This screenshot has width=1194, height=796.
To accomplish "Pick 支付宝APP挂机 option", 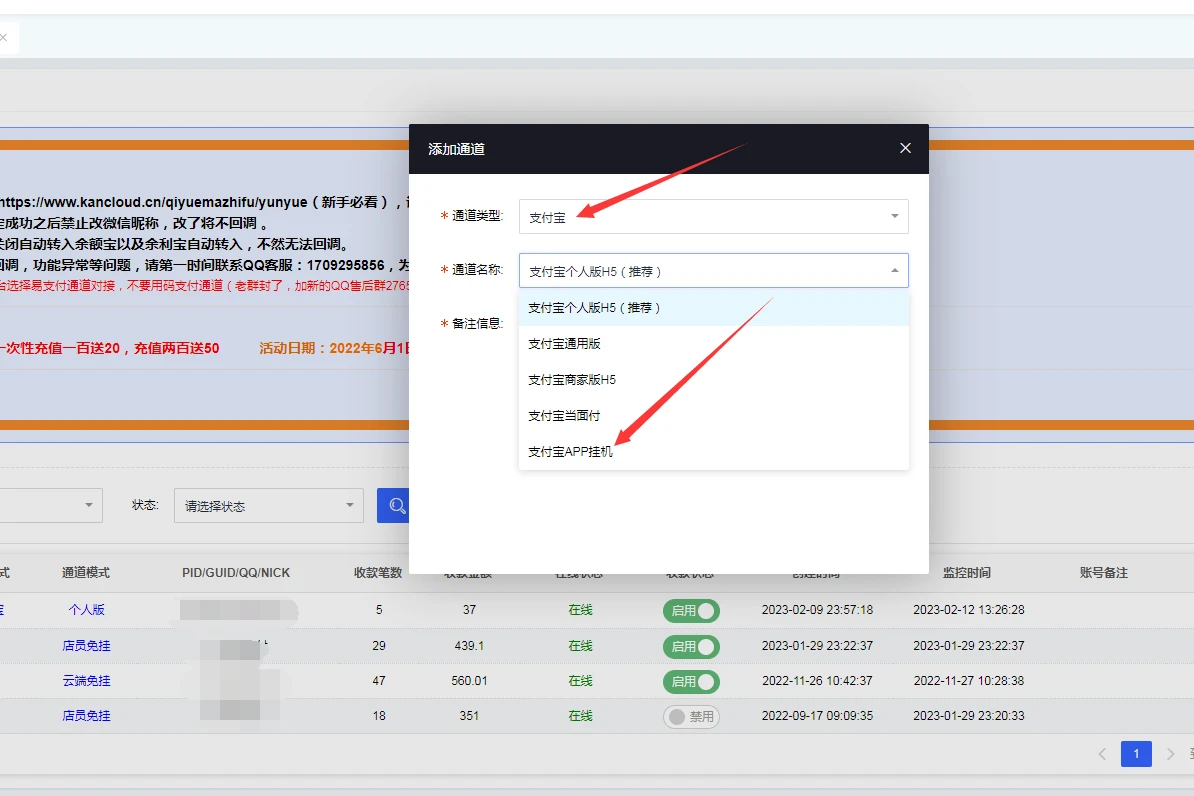I will 714,451.
